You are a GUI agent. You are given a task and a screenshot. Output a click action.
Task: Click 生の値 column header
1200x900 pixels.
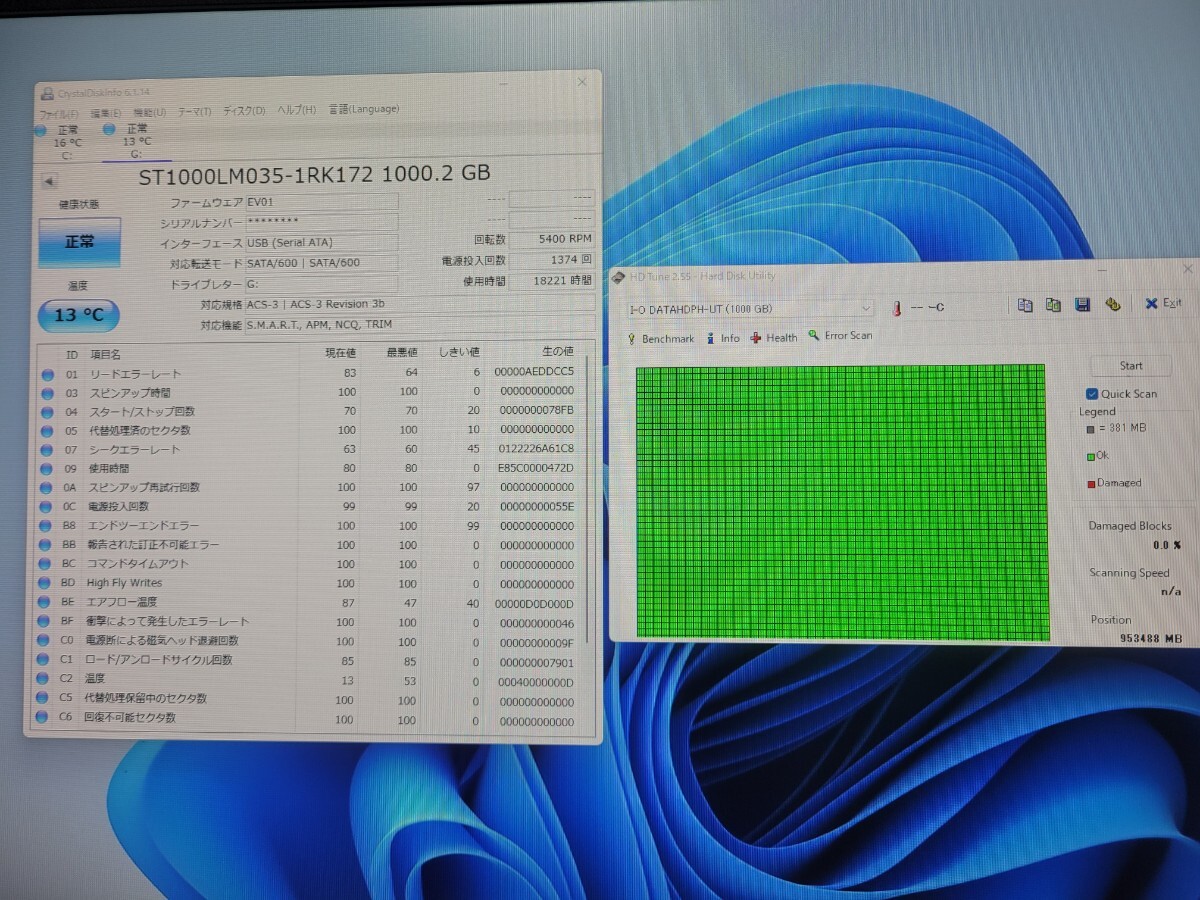pyautogui.click(x=557, y=352)
